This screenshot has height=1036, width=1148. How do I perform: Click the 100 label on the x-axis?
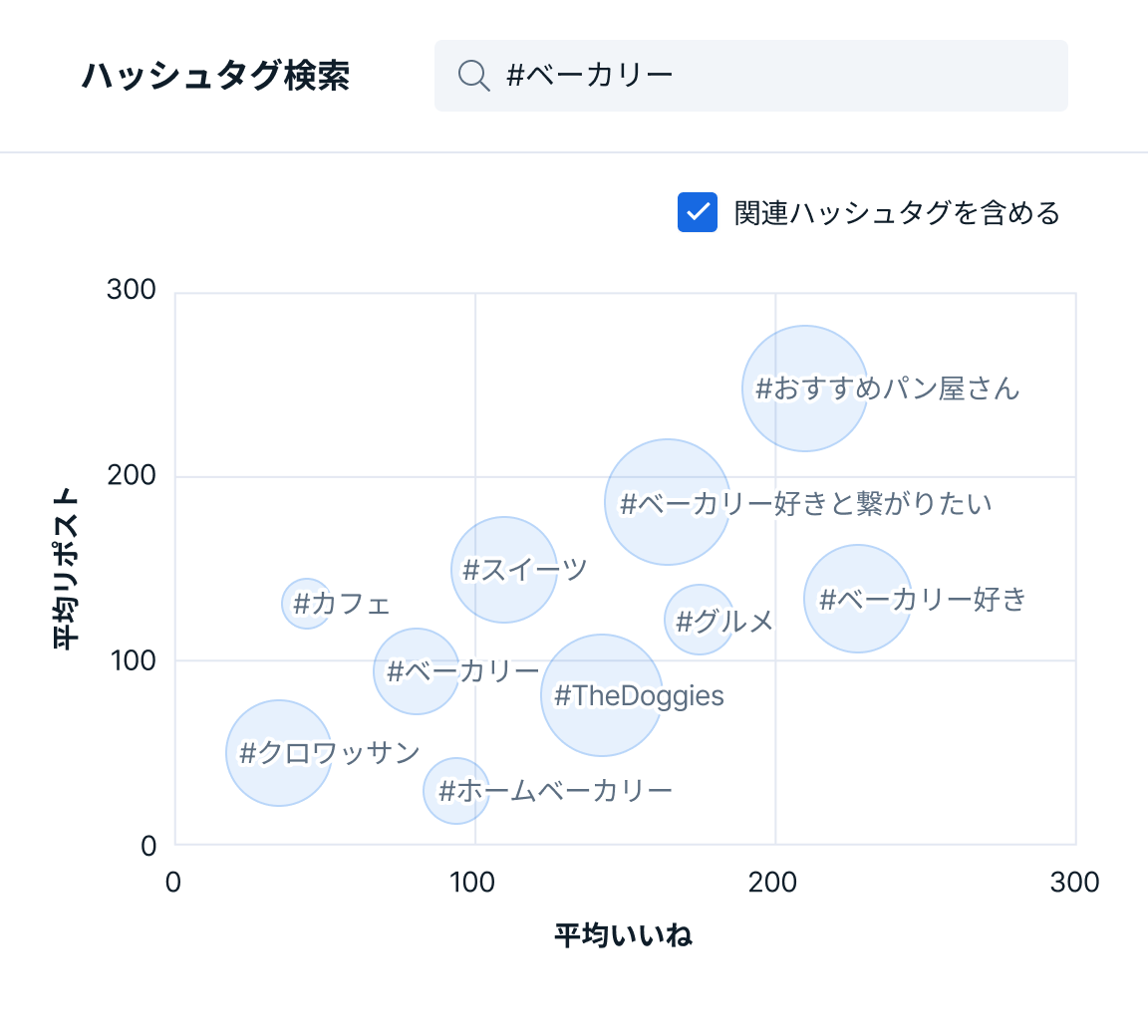pyautogui.click(x=472, y=883)
